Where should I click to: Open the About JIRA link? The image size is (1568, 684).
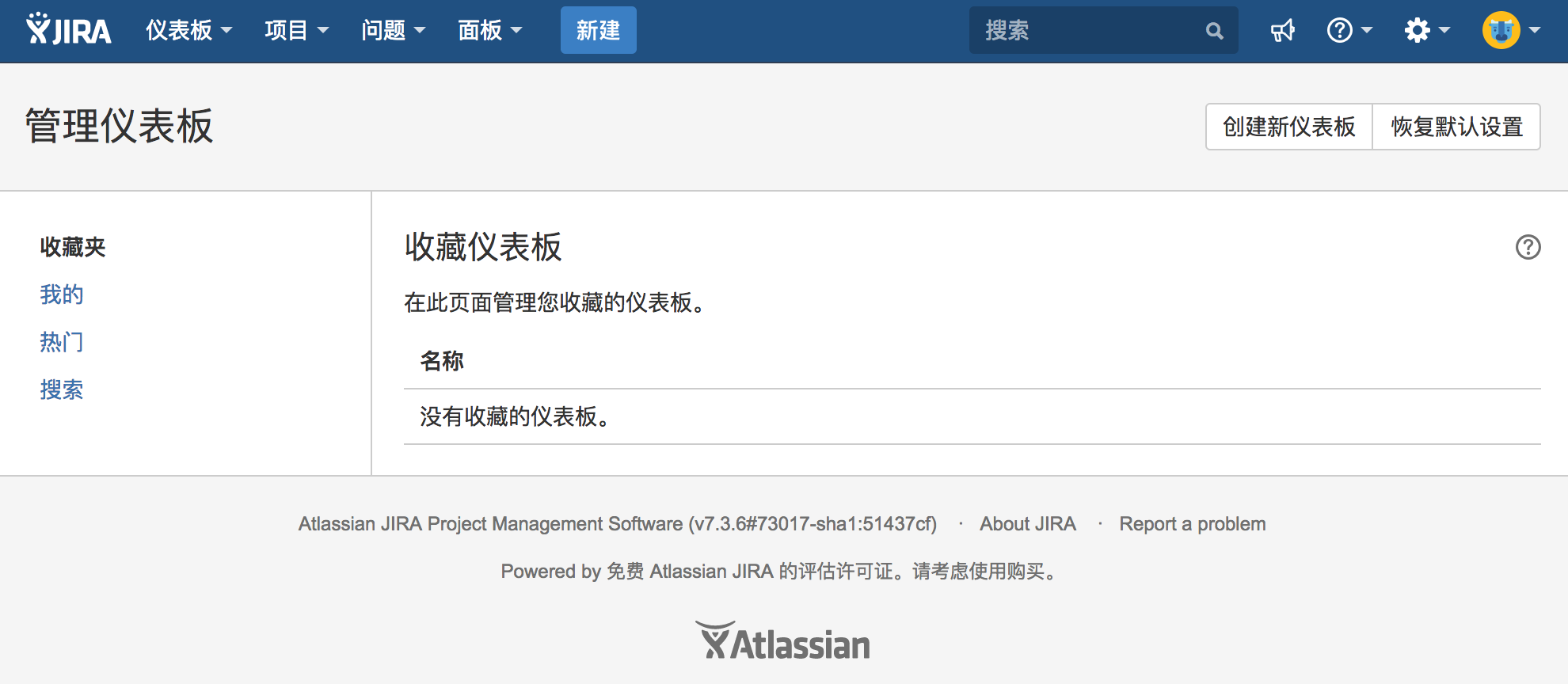[1027, 524]
